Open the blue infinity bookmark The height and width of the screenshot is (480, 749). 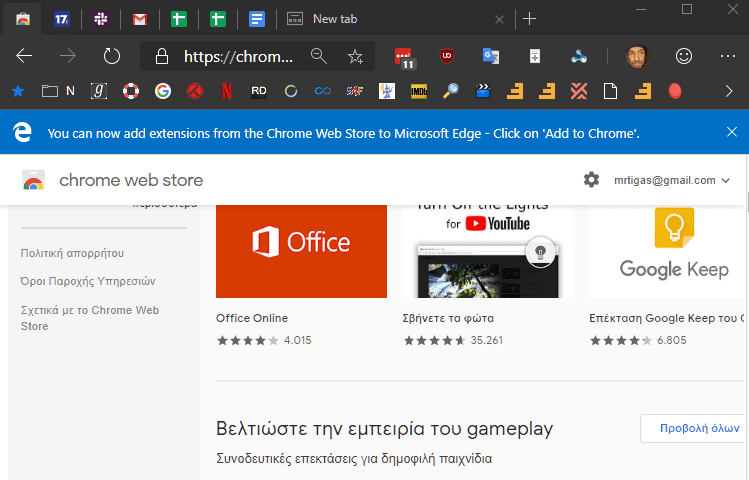(323, 91)
